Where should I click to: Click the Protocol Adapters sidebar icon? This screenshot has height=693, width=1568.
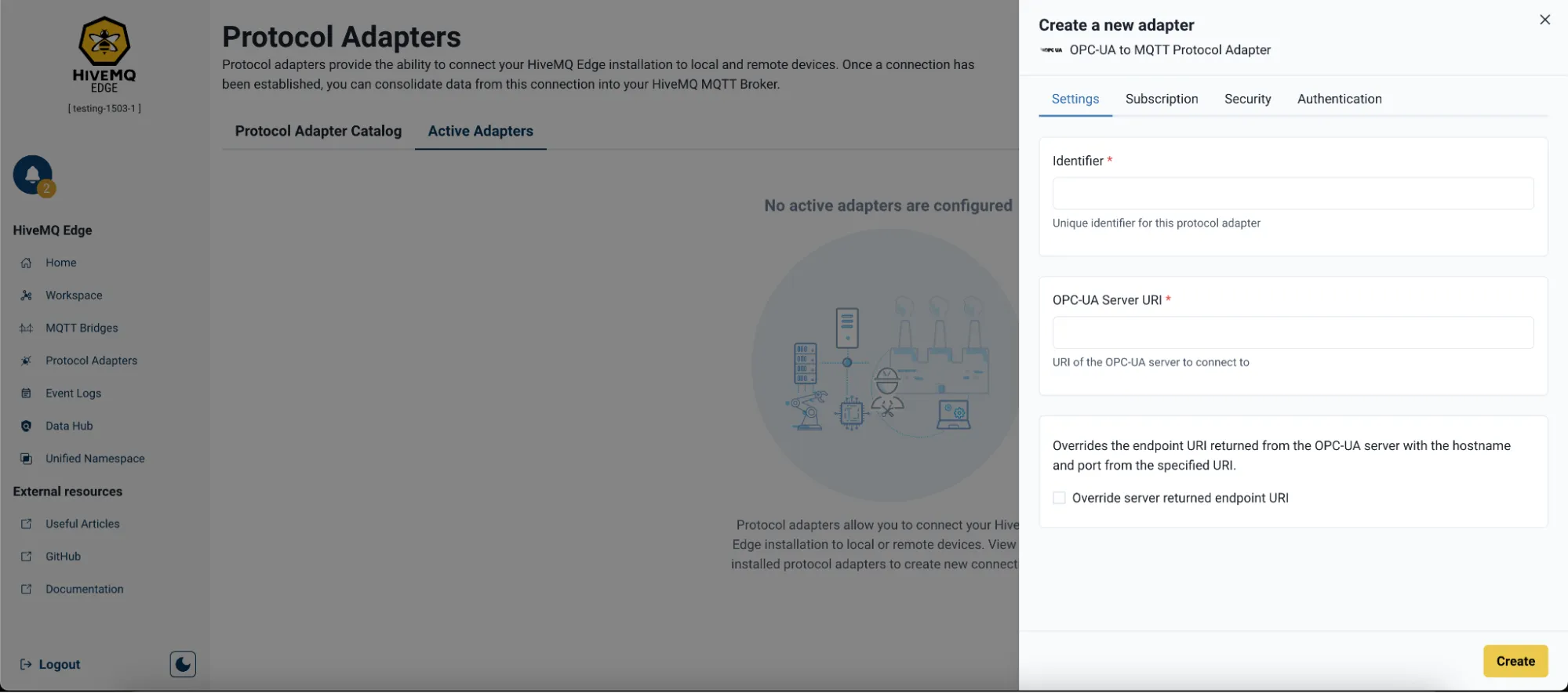click(26, 361)
